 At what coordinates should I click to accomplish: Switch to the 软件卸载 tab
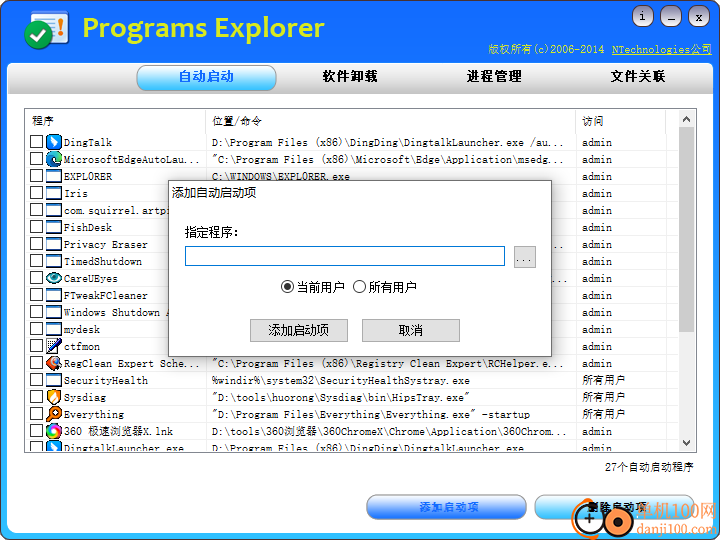pyautogui.click(x=350, y=77)
